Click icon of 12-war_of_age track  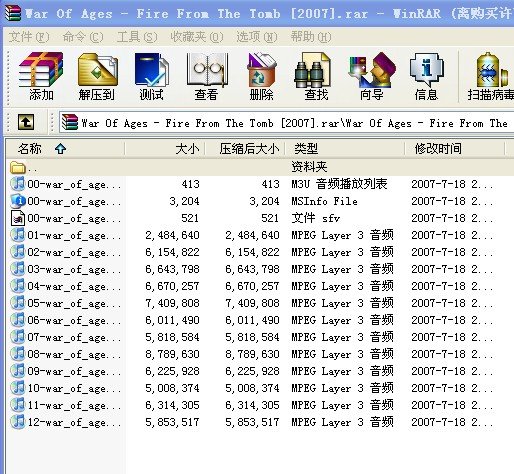[x=18, y=422]
